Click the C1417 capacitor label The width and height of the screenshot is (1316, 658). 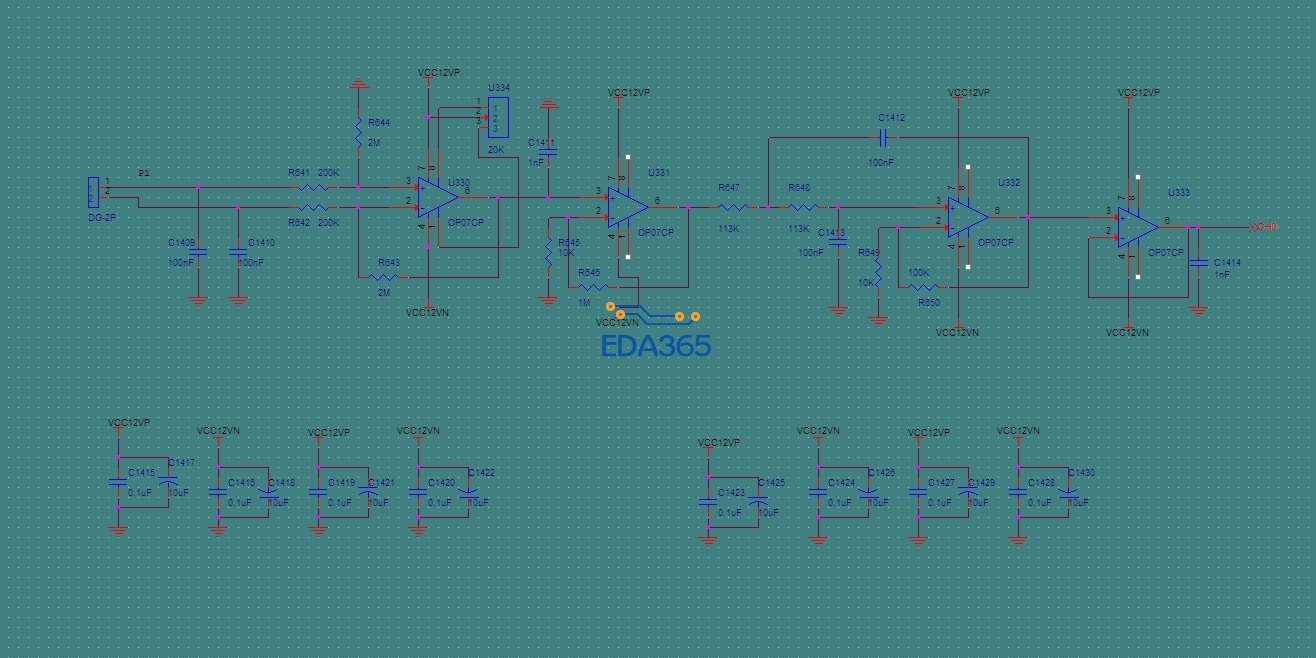pyautogui.click(x=182, y=463)
